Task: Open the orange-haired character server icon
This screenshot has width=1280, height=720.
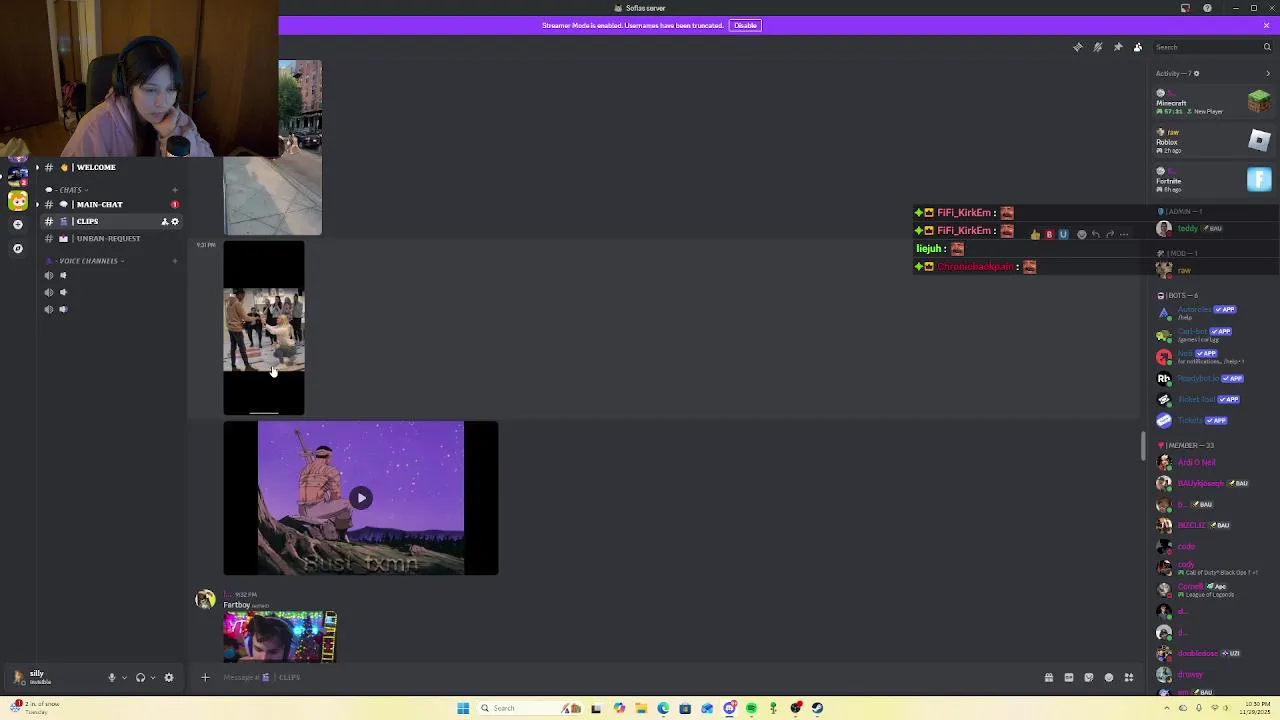Action: pyautogui.click(x=18, y=200)
